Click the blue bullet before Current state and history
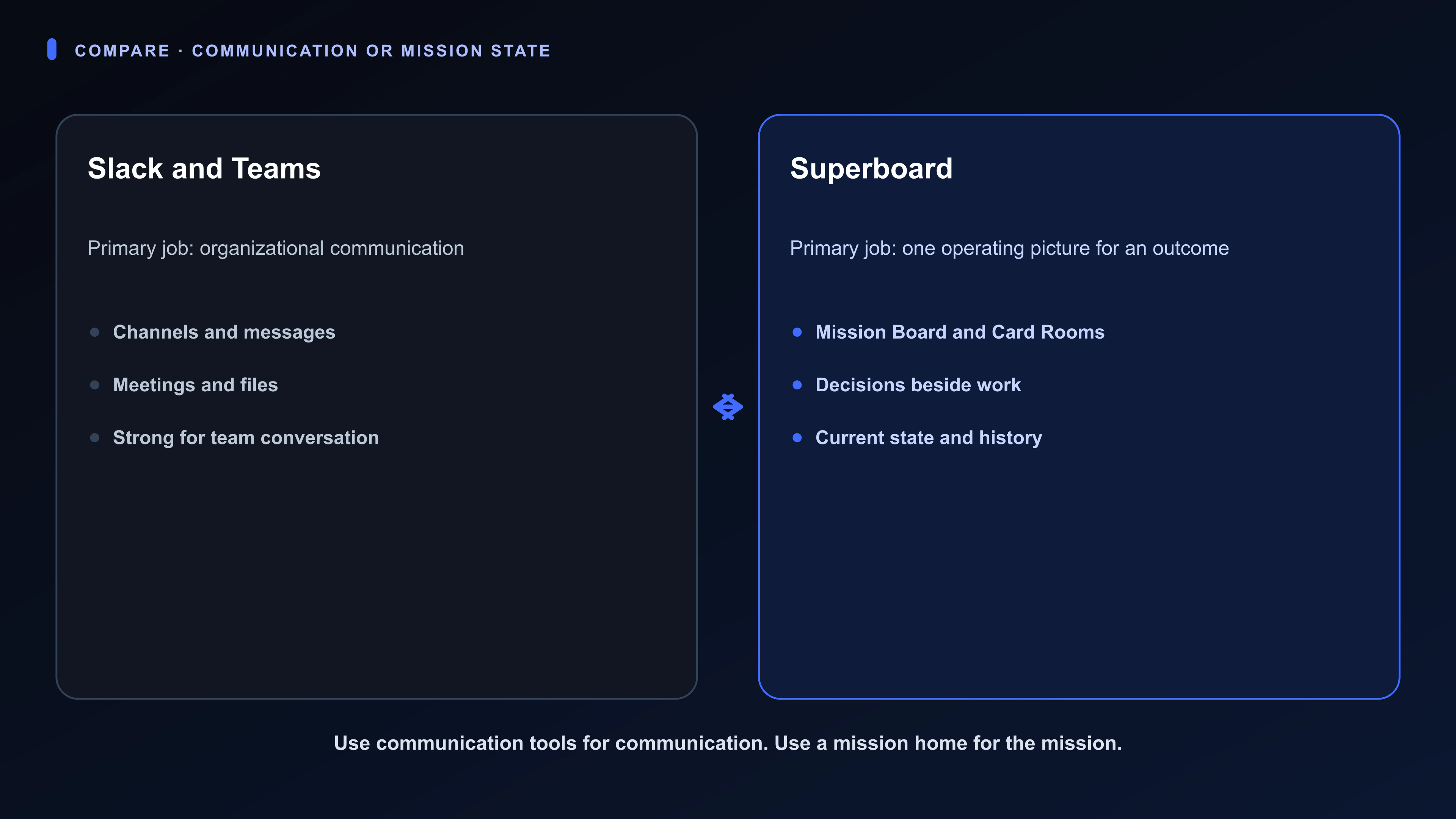The image size is (1456, 819). coord(797,438)
